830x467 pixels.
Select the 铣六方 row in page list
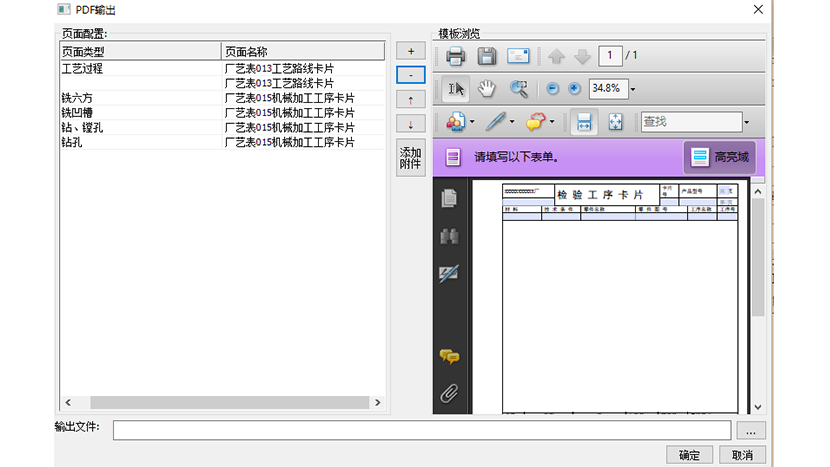point(140,98)
